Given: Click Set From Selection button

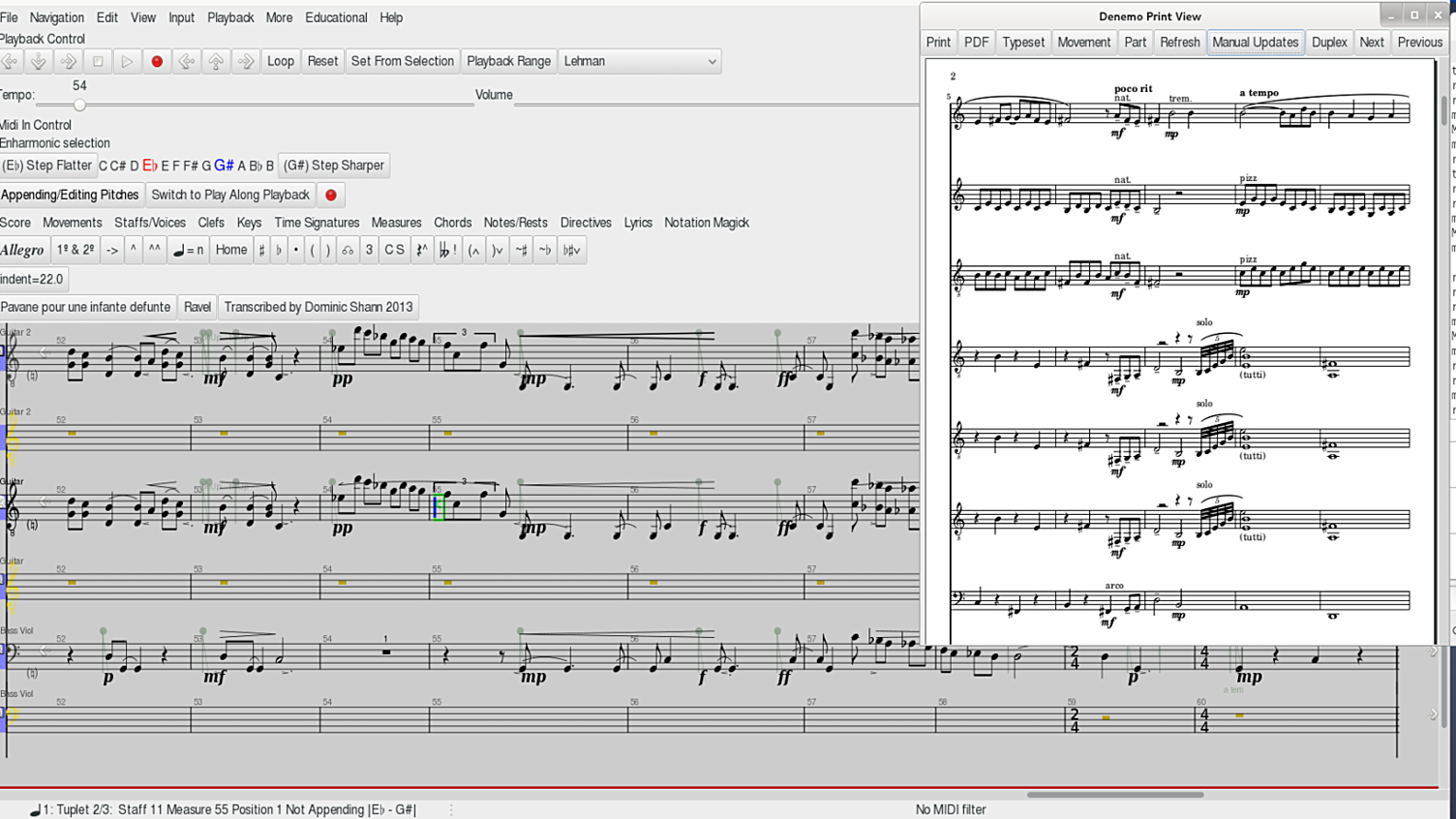Looking at the screenshot, I should [402, 61].
